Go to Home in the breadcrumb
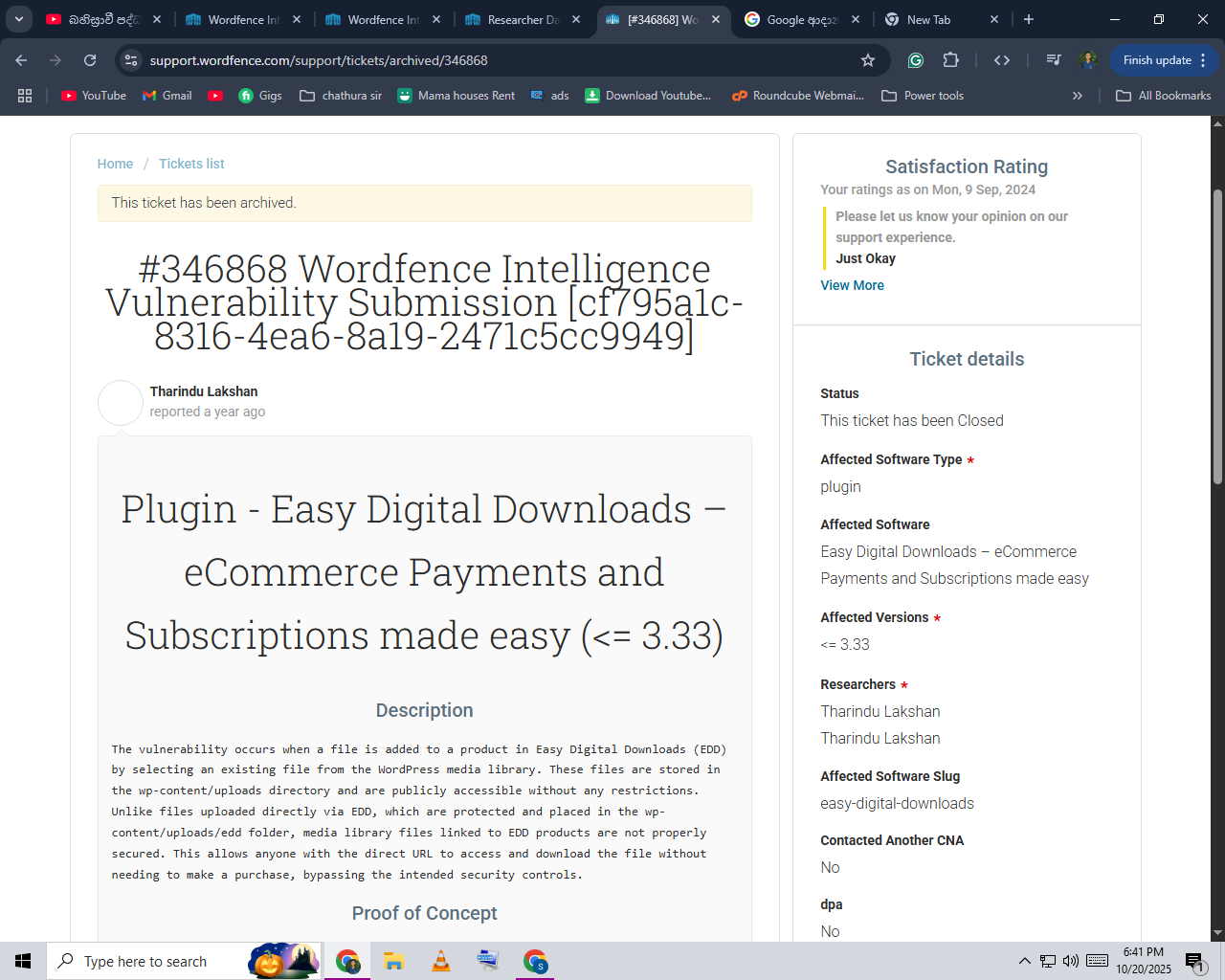This screenshot has height=980, width=1225. click(x=115, y=164)
